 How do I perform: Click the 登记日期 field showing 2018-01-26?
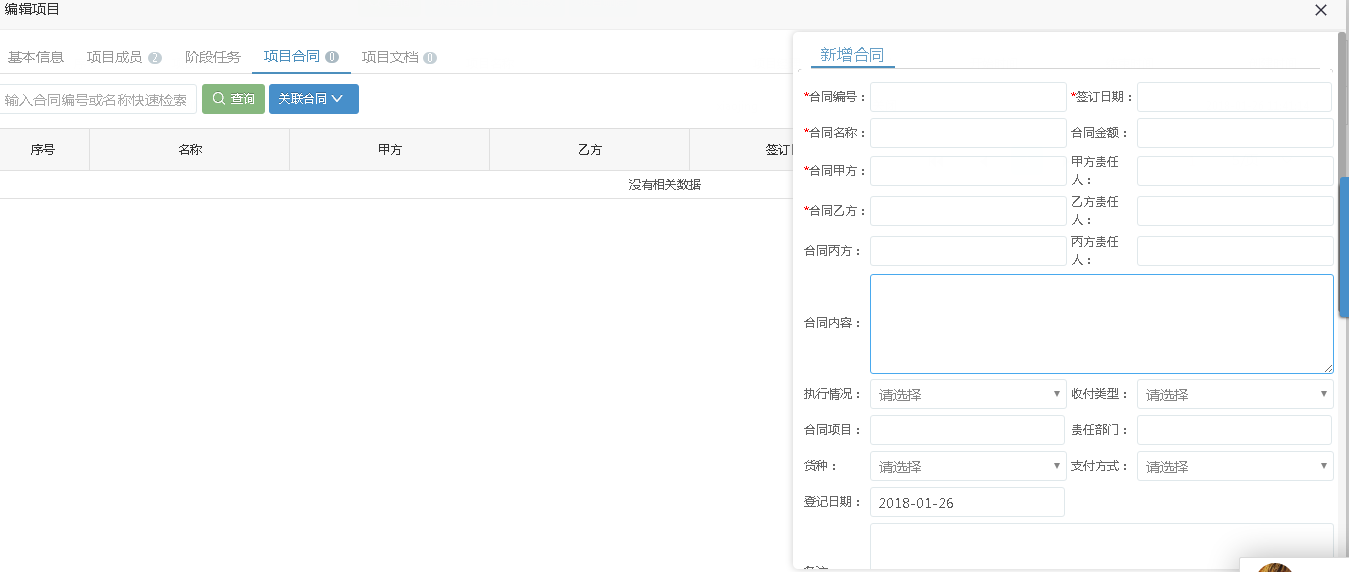(967, 502)
